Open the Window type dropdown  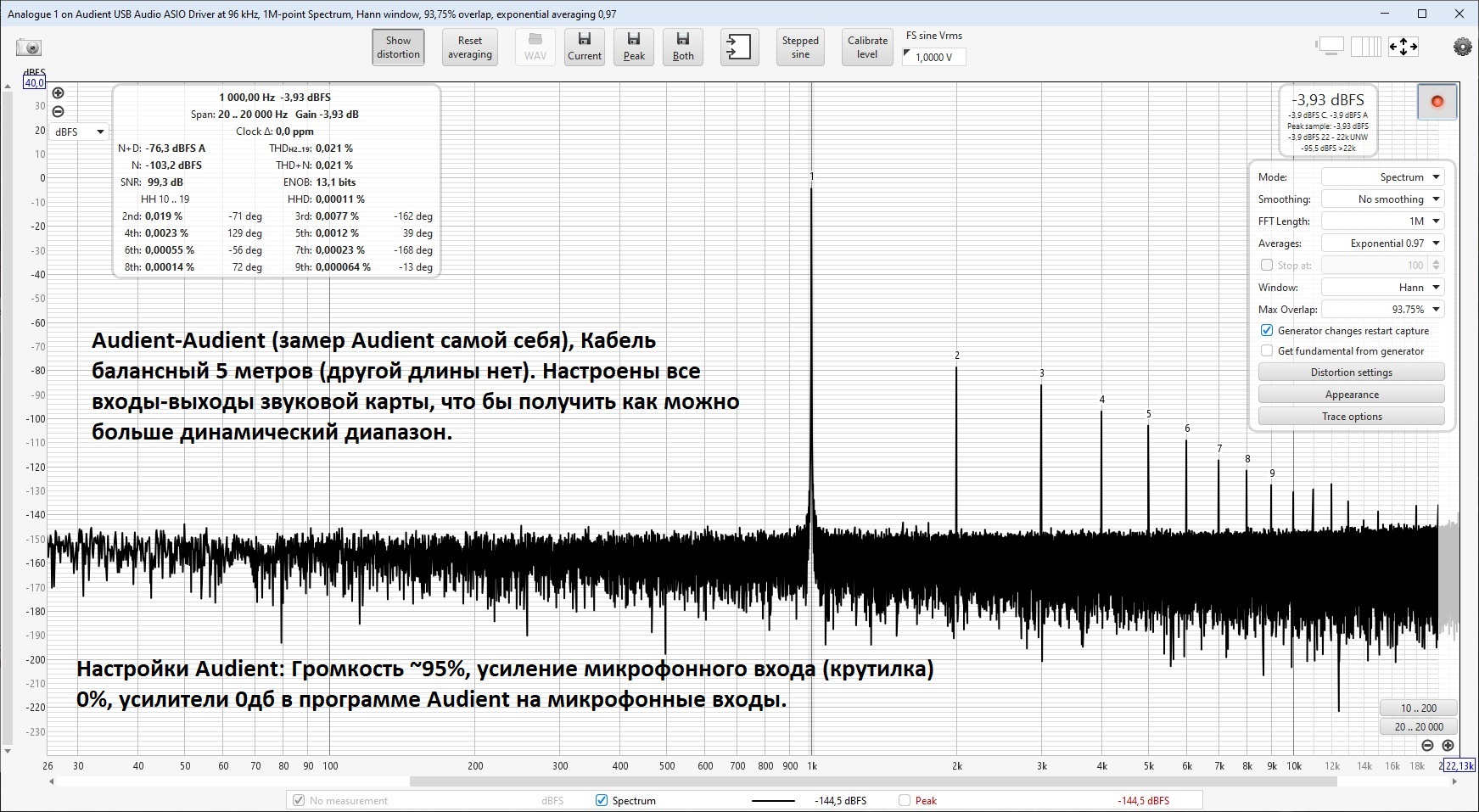click(x=1382, y=288)
